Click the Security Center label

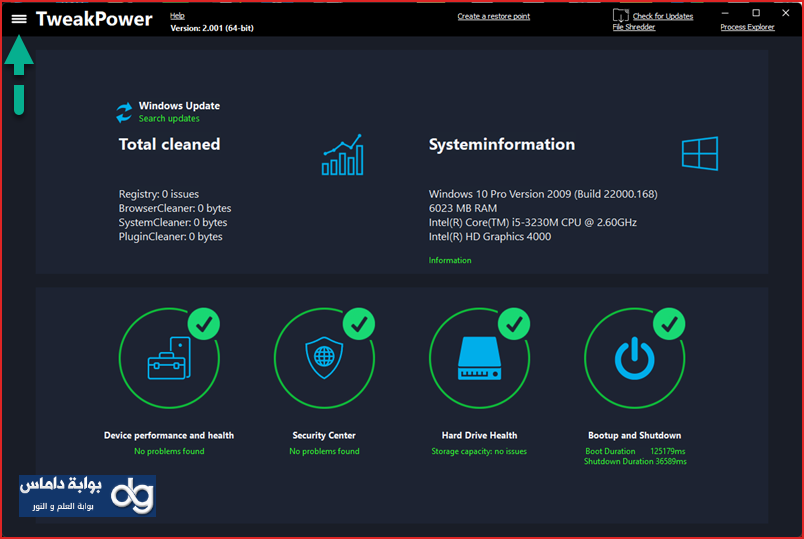coord(324,435)
